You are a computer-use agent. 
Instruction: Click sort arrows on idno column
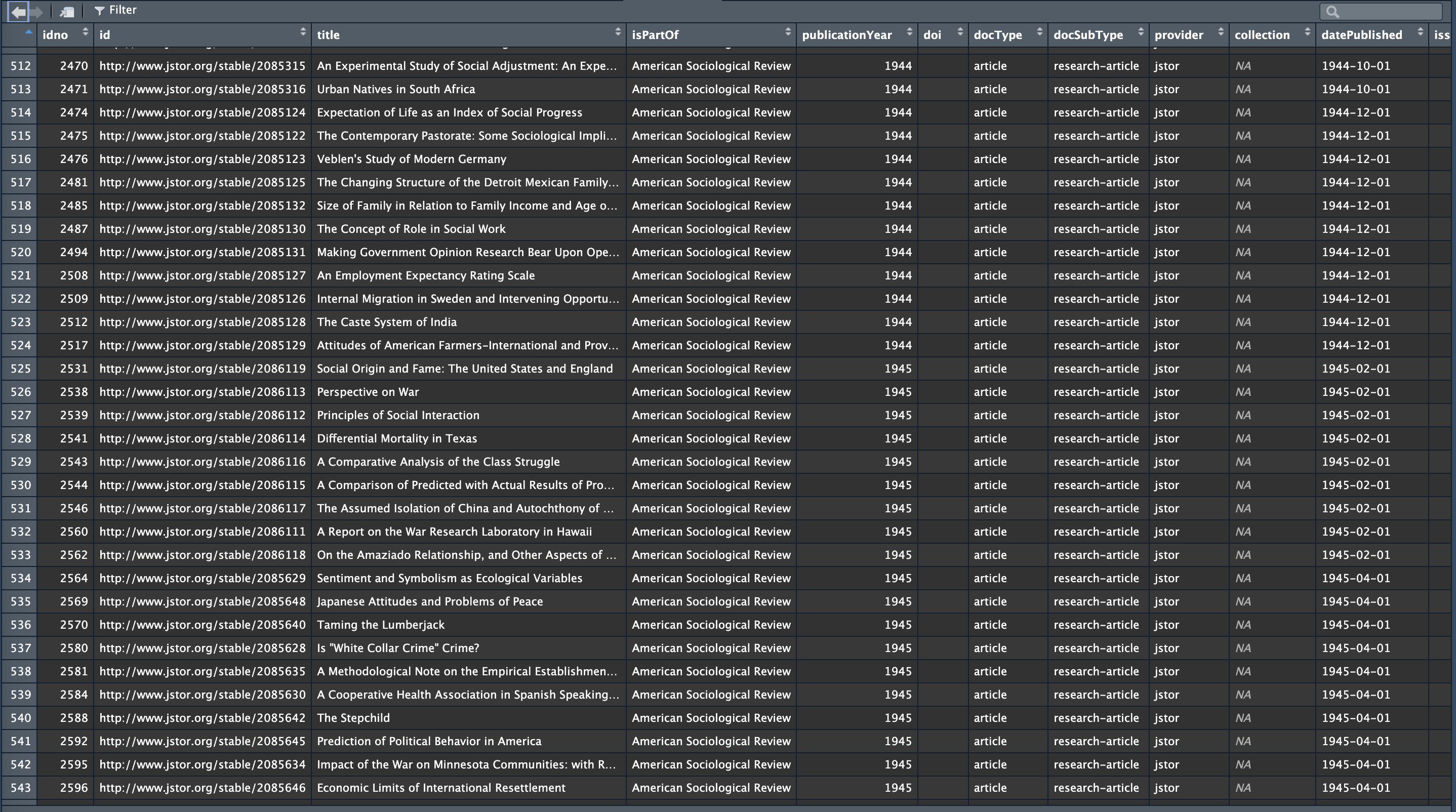pyautogui.click(x=86, y=32)
